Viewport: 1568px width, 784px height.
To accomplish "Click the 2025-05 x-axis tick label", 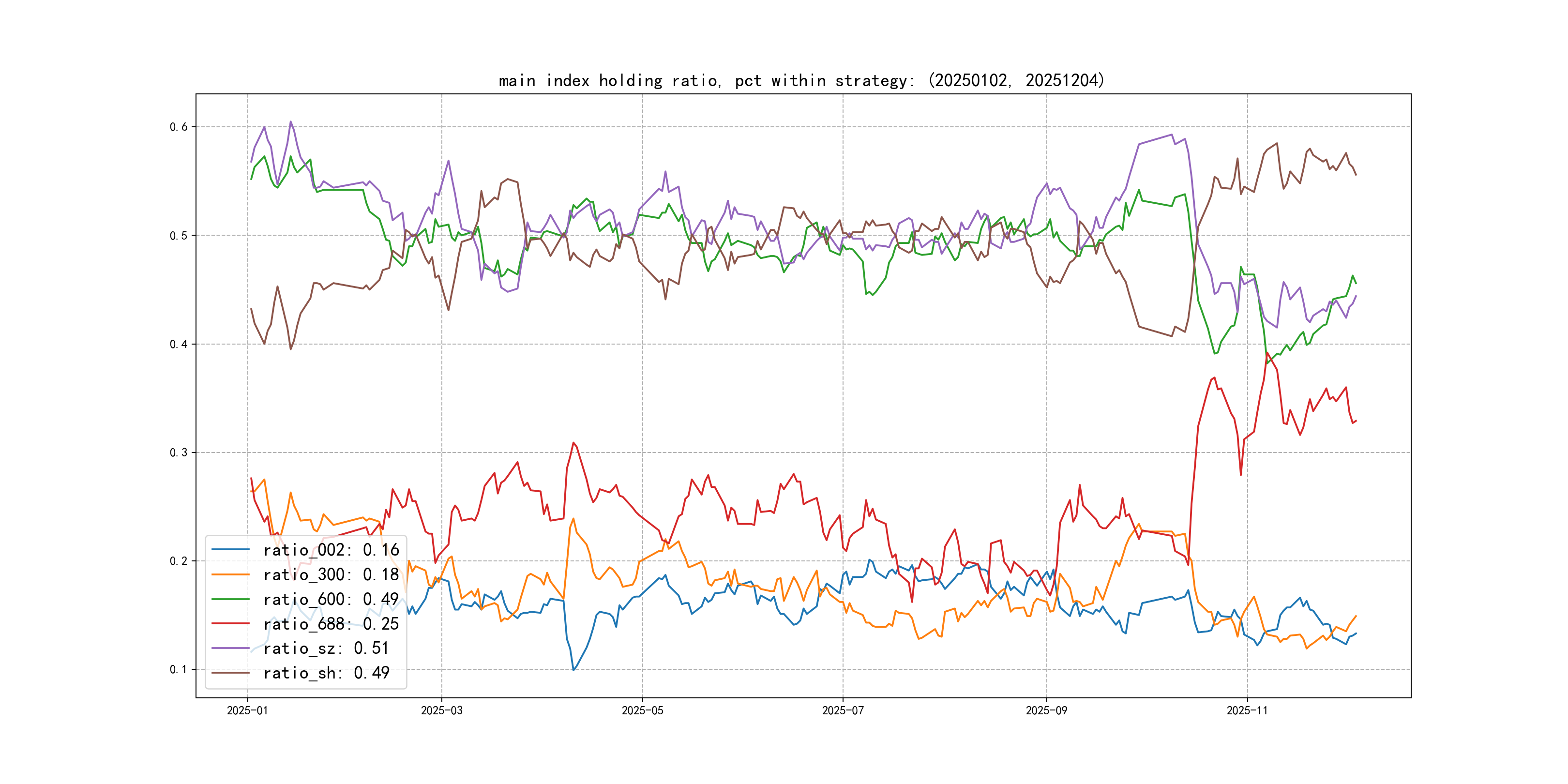I will (642, 710).
